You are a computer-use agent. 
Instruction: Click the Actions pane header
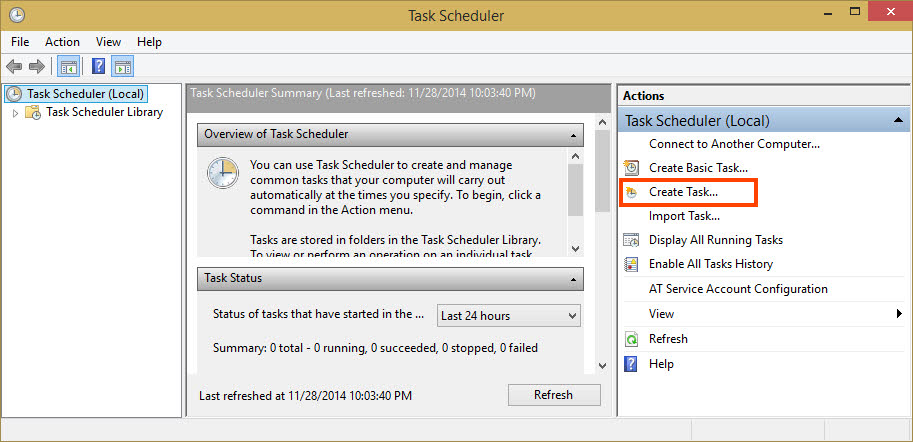[763, 96]
